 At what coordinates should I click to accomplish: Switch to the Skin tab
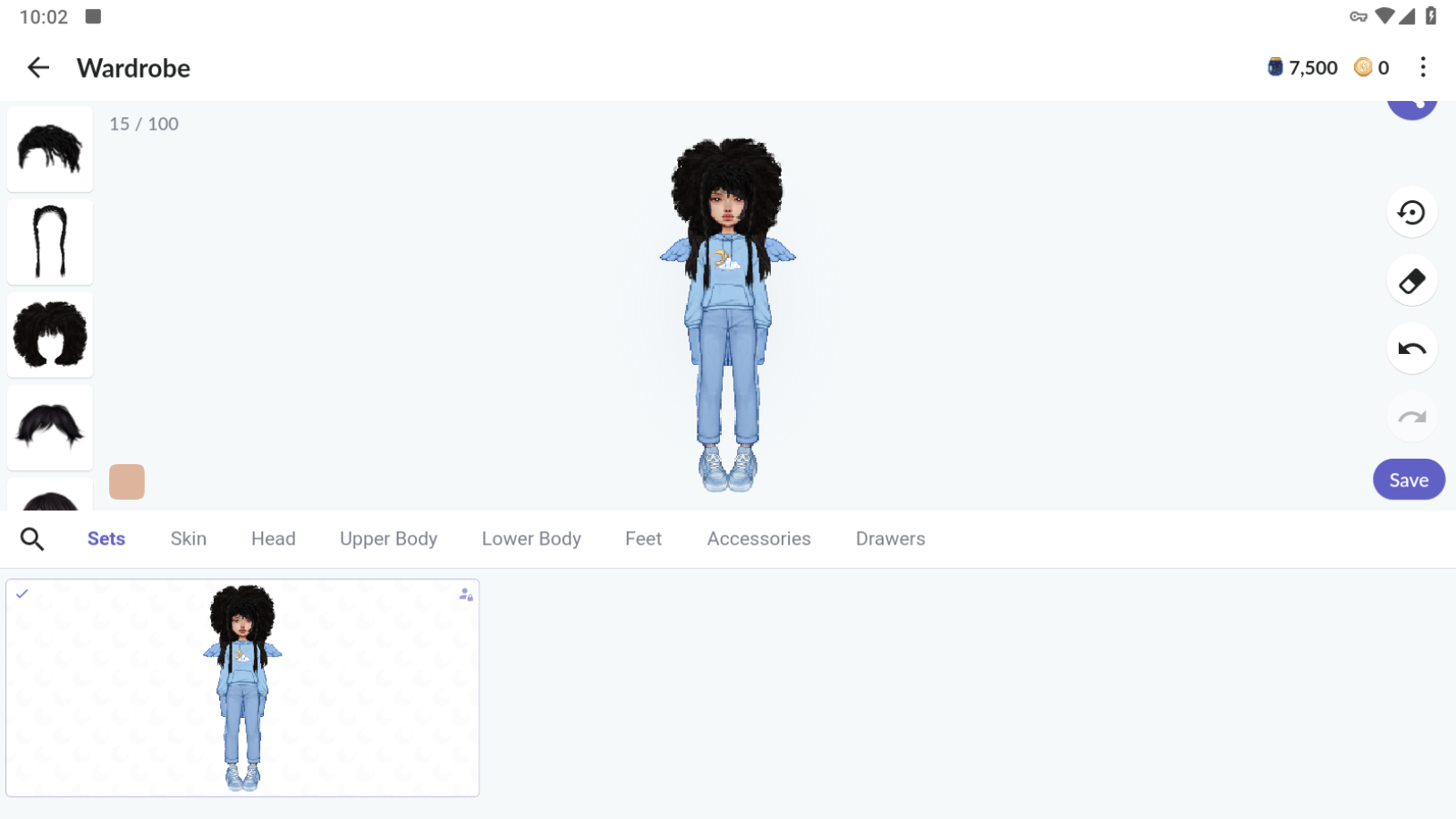(188, 539)
